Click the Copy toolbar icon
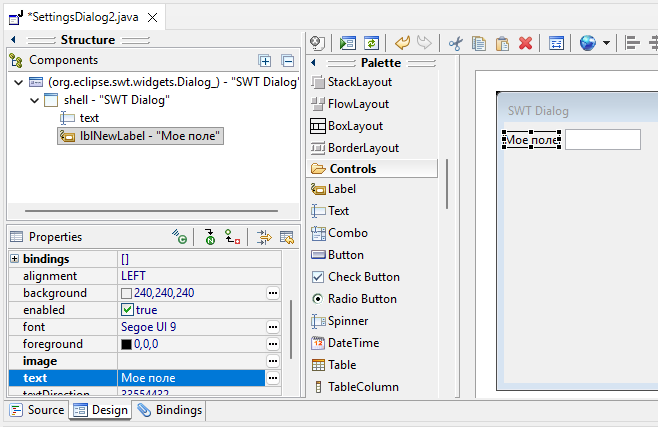658x427 pixels. pos(479,43)
